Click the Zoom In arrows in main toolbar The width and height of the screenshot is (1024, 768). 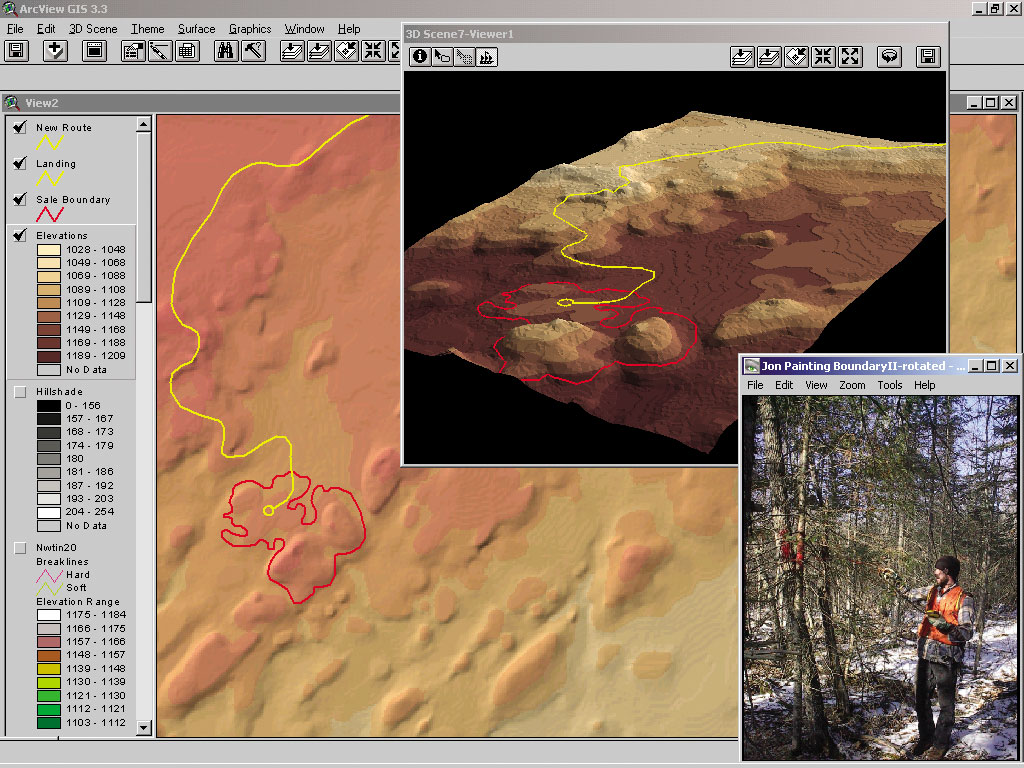[374, 51]
